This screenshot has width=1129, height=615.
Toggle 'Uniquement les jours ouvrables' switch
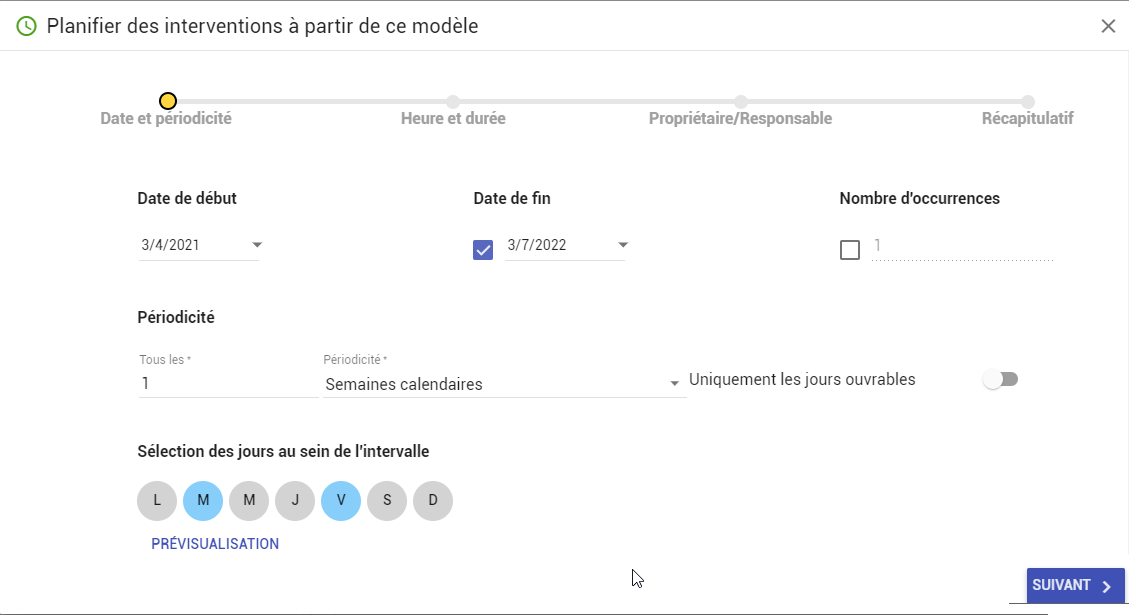click(1001, 380)
